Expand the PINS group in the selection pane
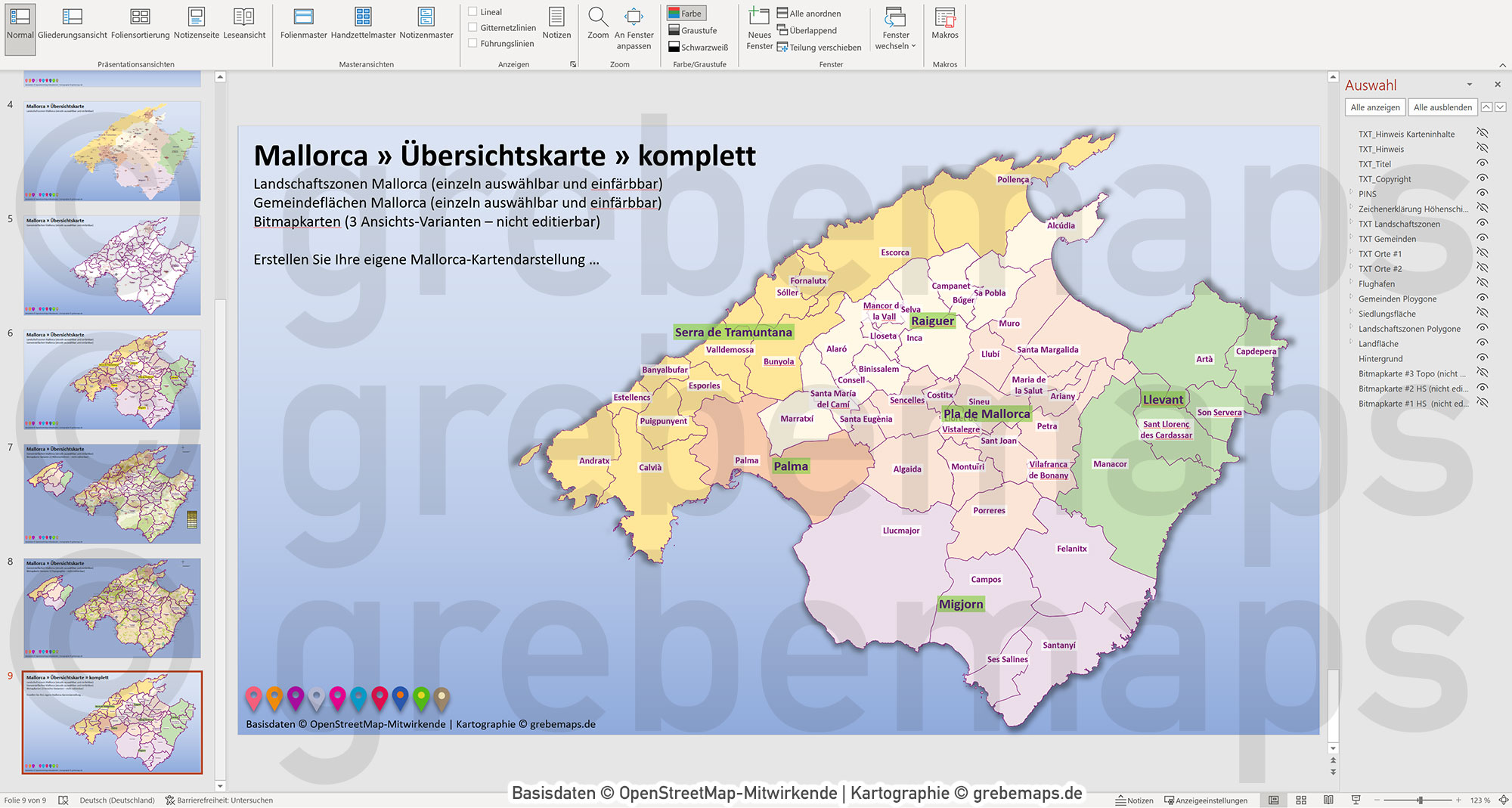Viewport: 1512px width, 808px height. click(x=1351, y=194)
